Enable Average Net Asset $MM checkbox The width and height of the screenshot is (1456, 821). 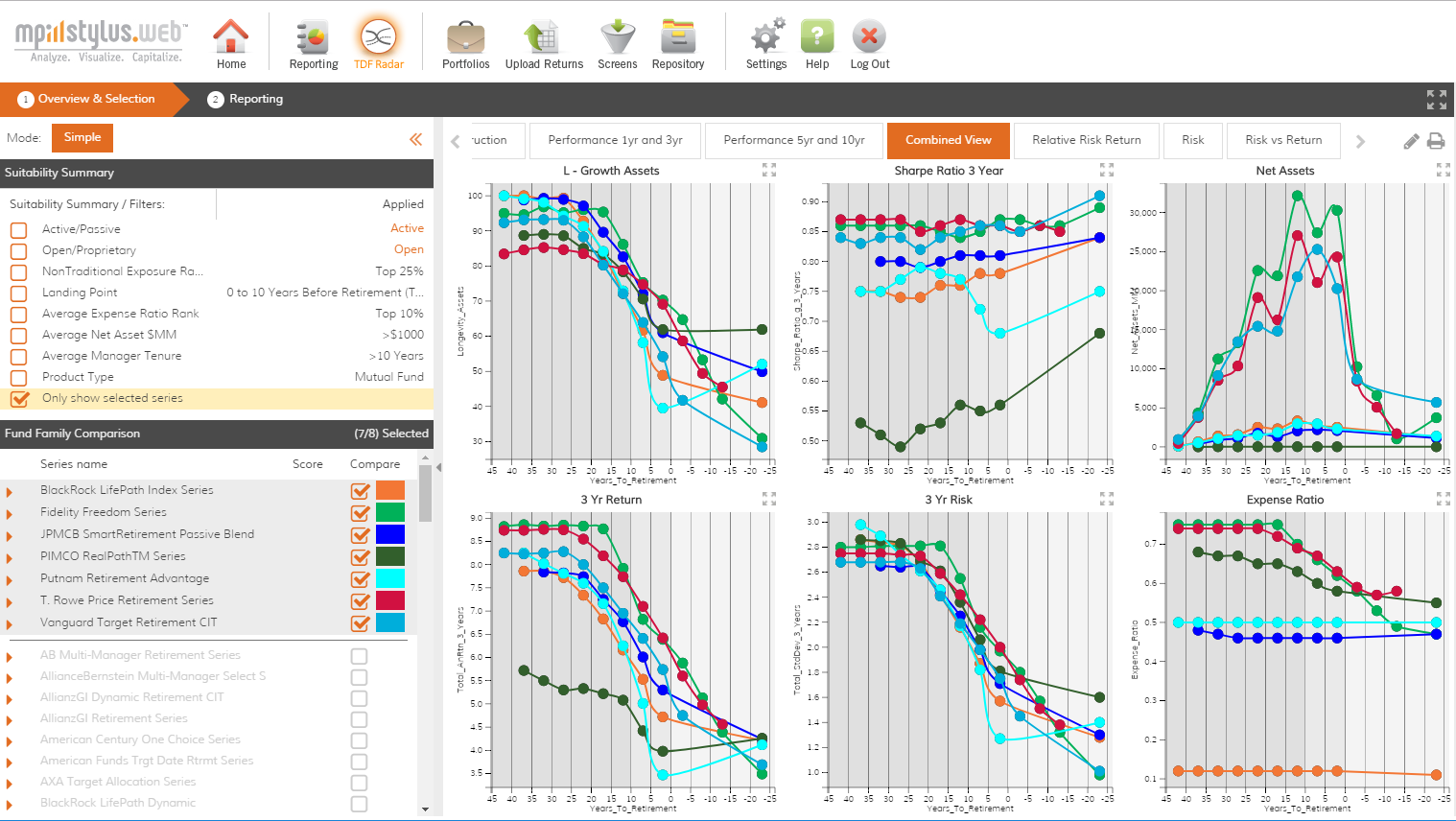pyautogui.click(x=18, y=336)
